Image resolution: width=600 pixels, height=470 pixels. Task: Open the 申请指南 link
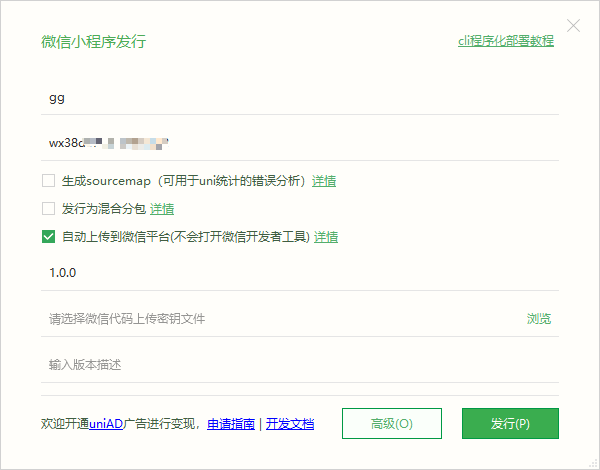tap(231, 424)
